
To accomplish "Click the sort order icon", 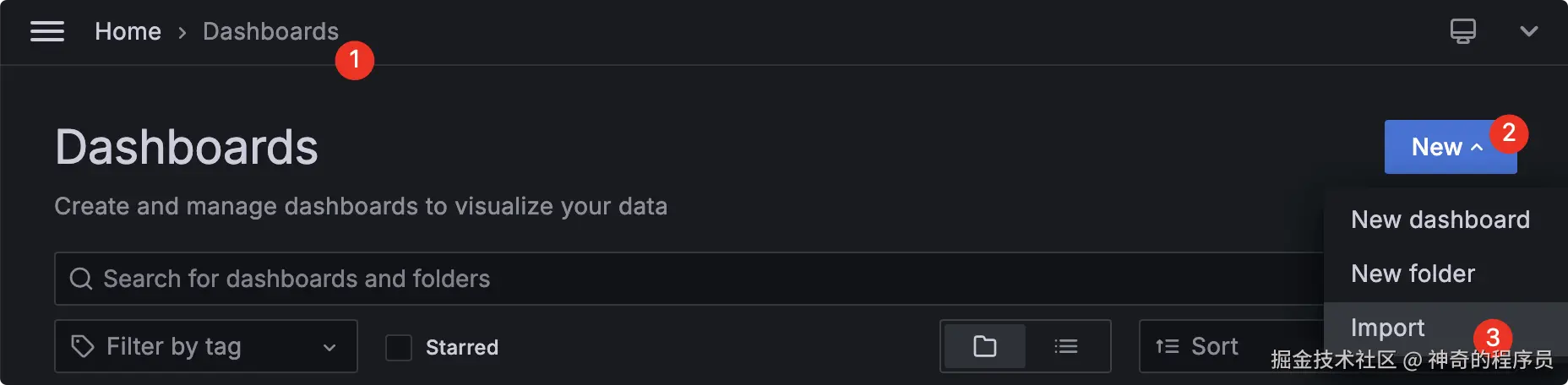I will tap(1167, 346).
